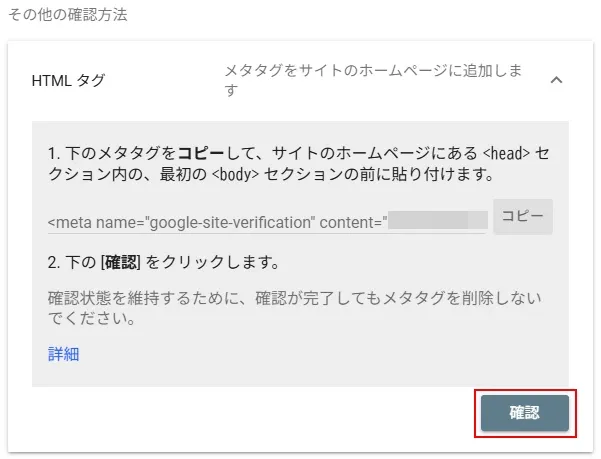
Task: Click the google-site-verification name in tag
Action: coord(232,222)
